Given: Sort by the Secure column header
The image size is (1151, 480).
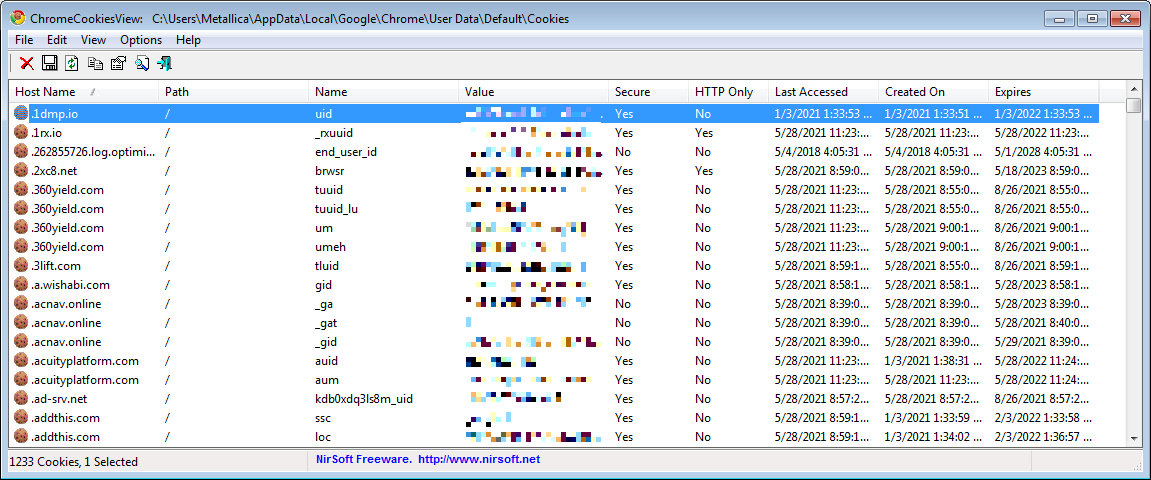Looking at the screenshot, I should pos(648,92).
